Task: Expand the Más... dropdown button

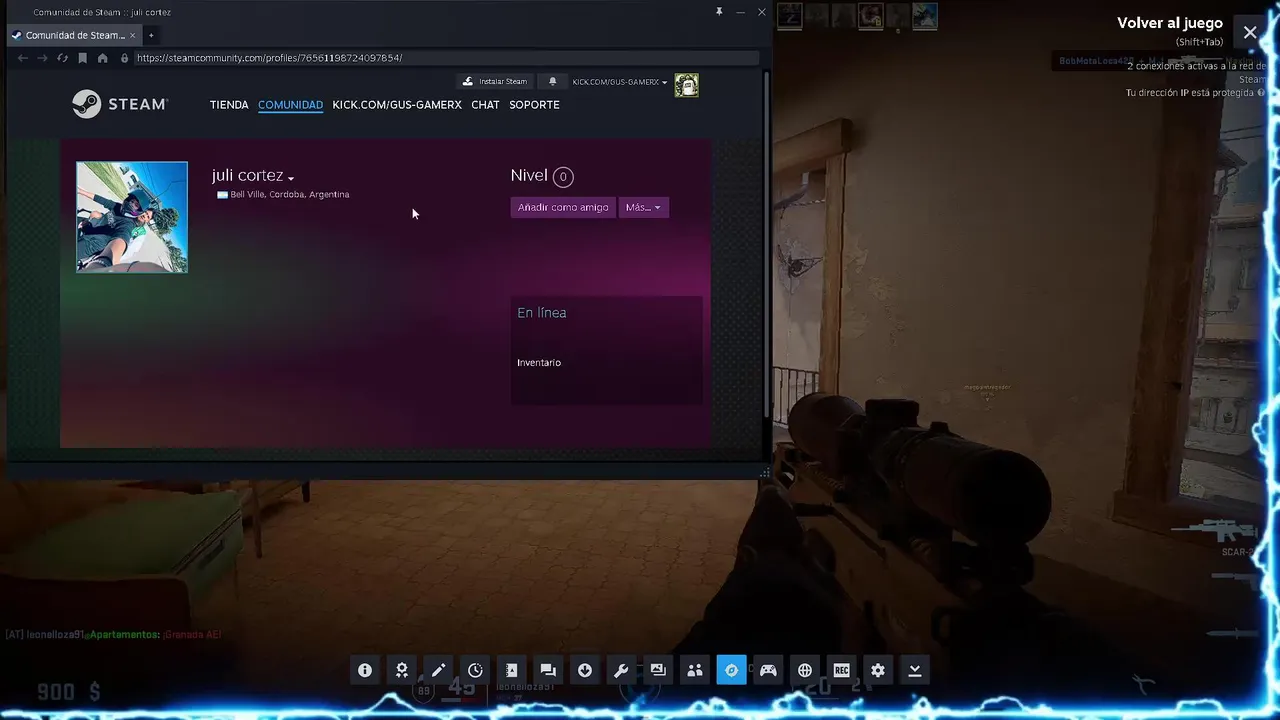Action: click(643, 207)
